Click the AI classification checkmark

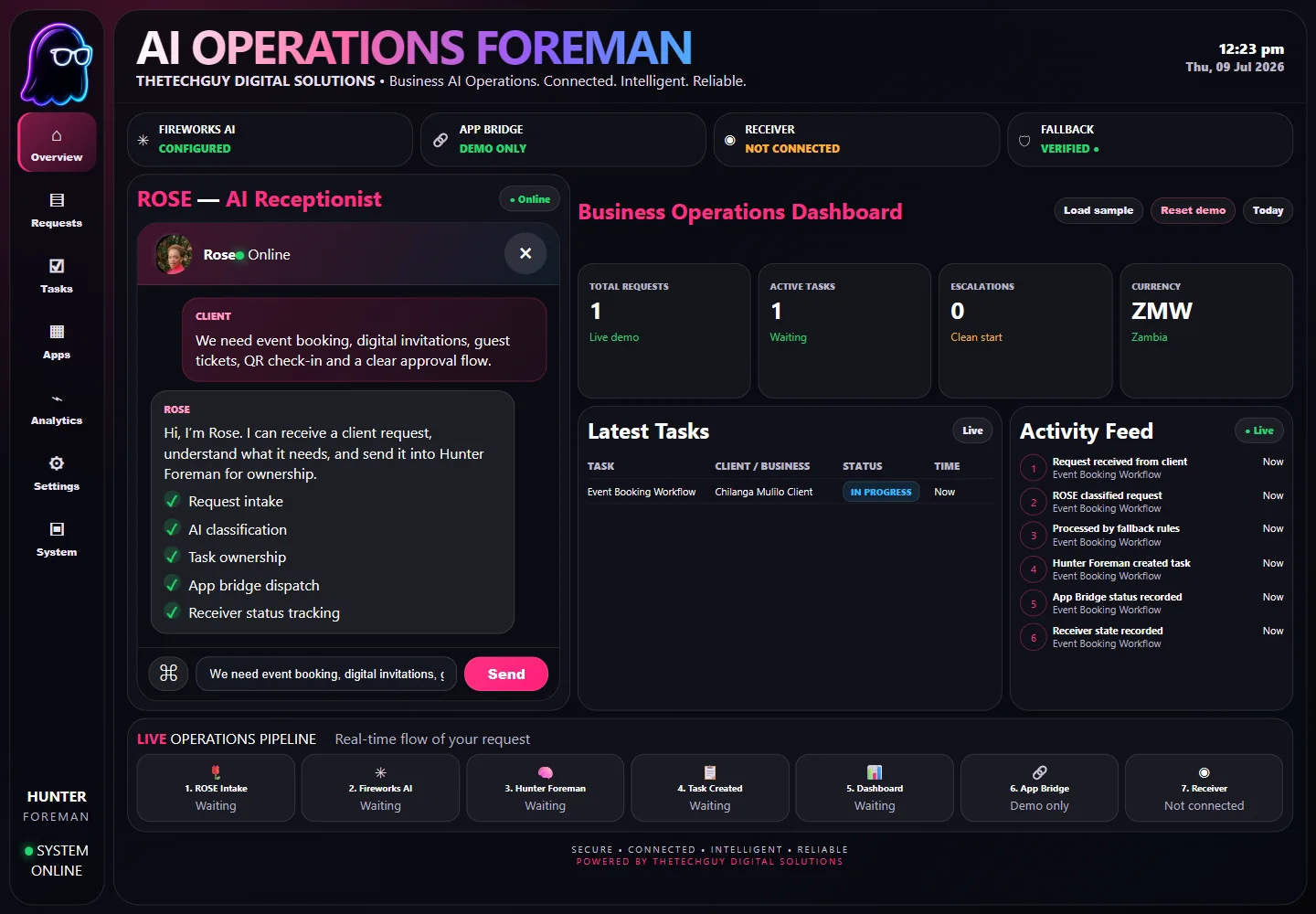click(172, 528)
